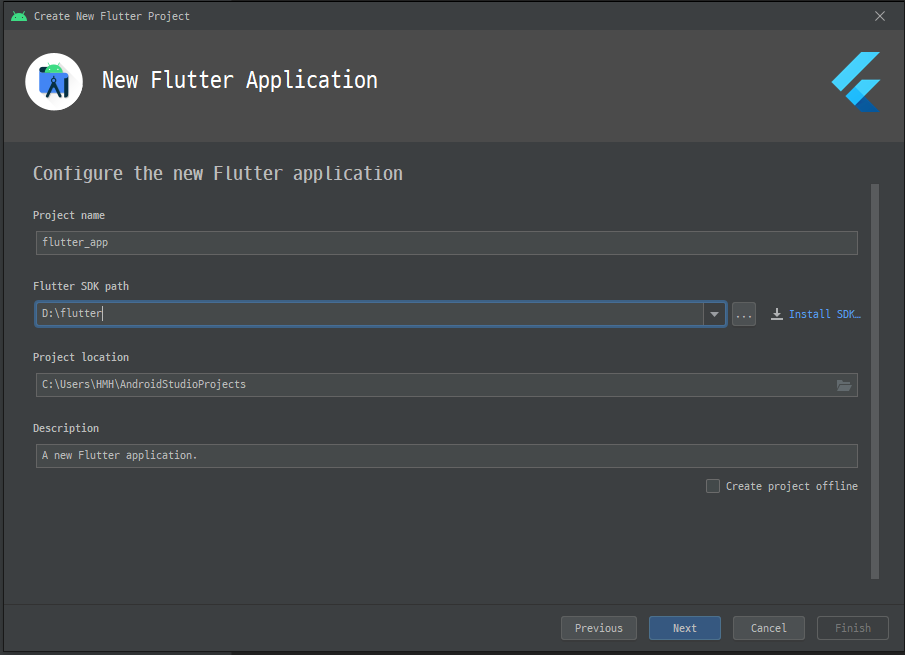Image resolution: width=905 pixels, height=655 pixels.
Task: Click the 'Description' label
Action: [x=66, y=428]
